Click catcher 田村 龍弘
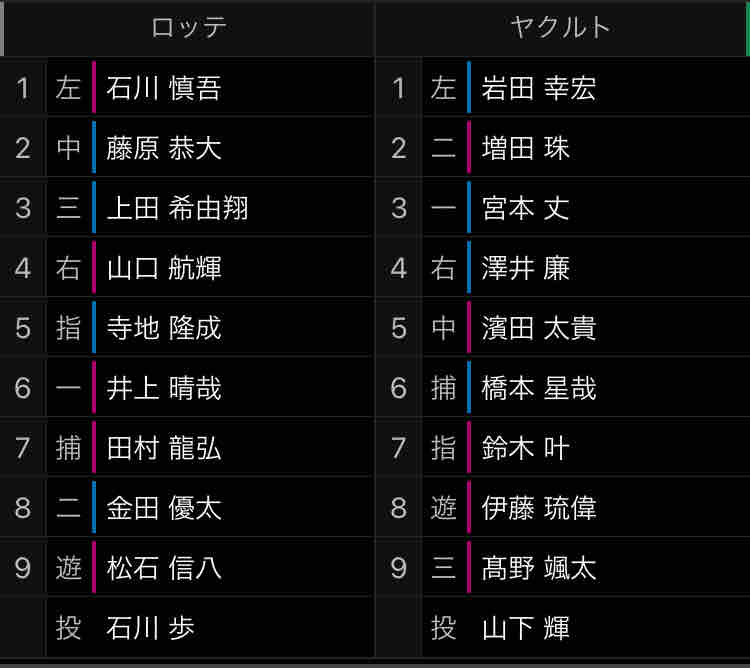 [x=164, y=448]
